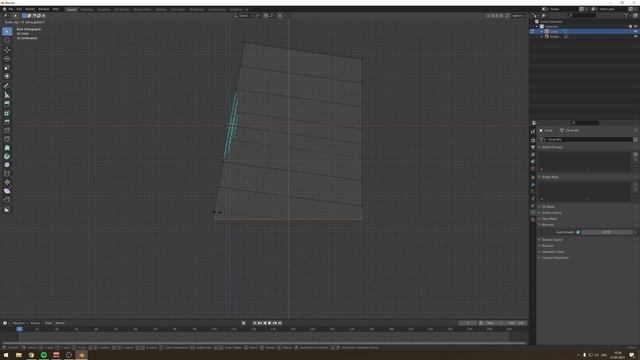This screenshot has height=360, width=640.
Task: Click the current frame marker in timeline
Action: tap(20, 329)
